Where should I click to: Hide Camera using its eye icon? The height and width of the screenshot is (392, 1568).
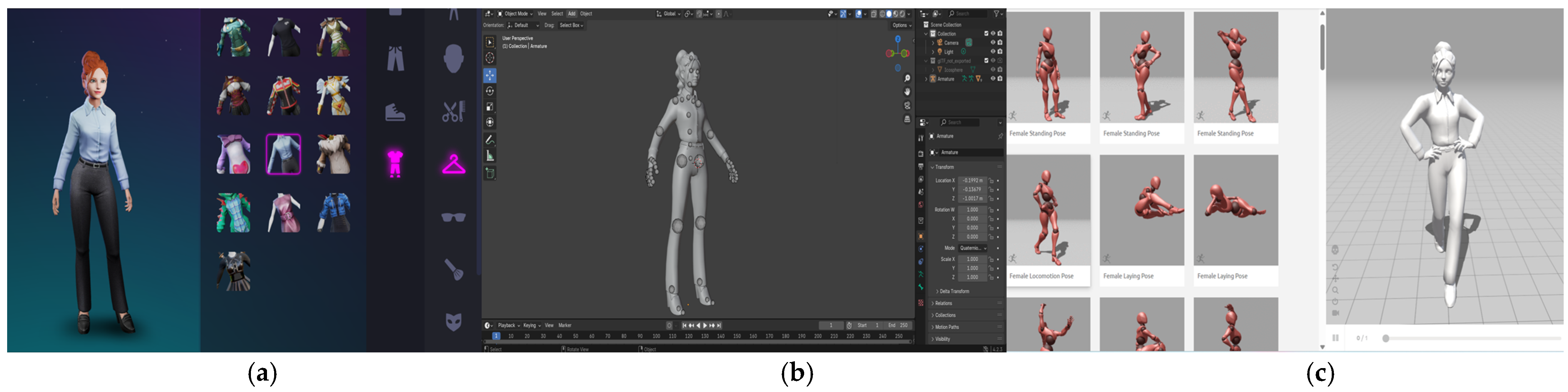click(993, 42)
